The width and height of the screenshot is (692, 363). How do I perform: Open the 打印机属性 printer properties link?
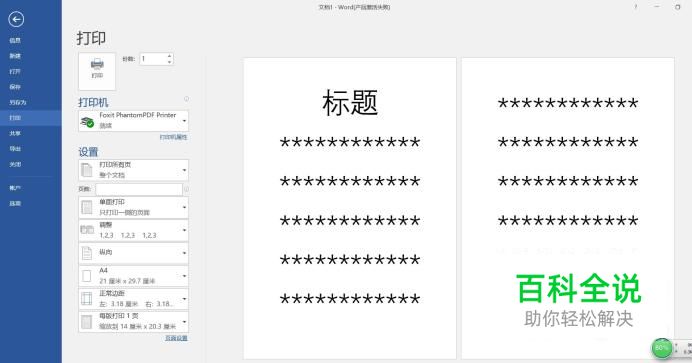(173, 137)
